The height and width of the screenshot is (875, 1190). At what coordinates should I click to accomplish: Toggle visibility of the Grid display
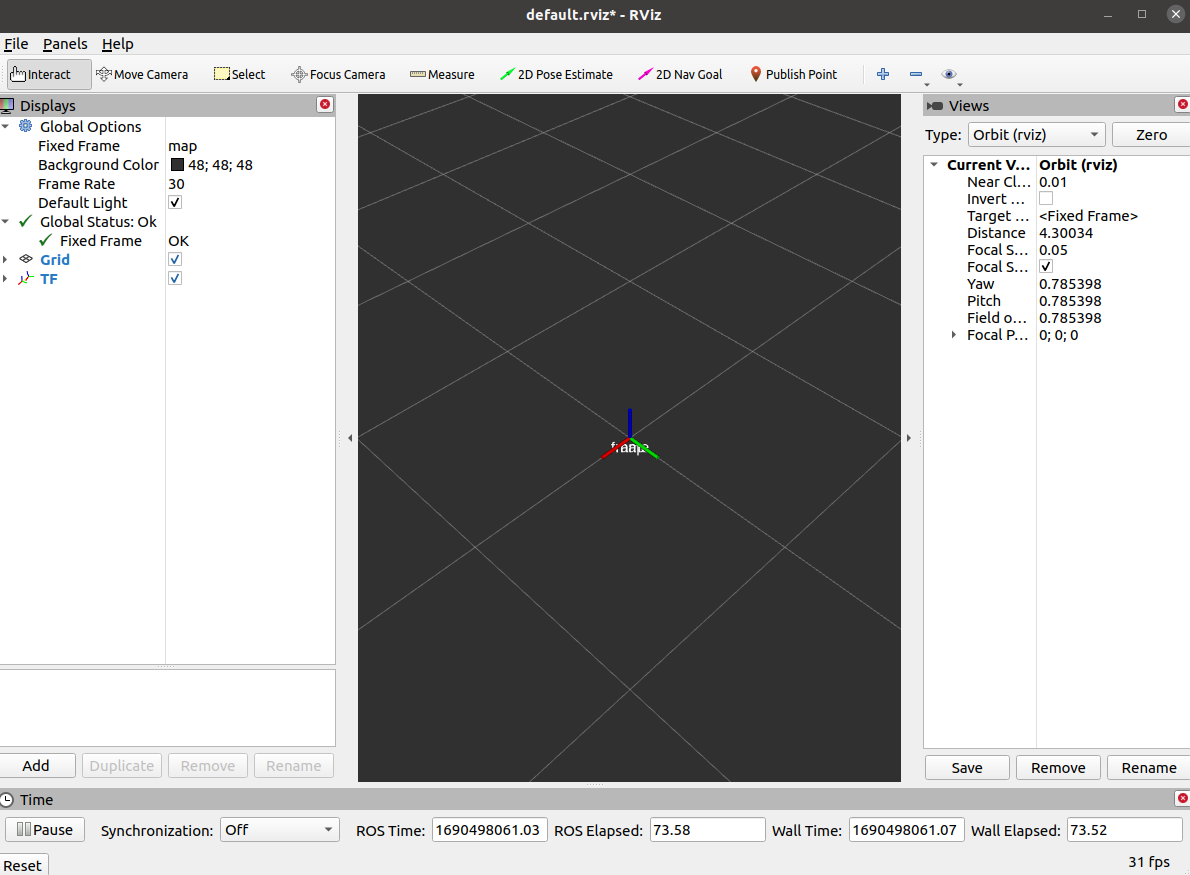coord(174,259)
